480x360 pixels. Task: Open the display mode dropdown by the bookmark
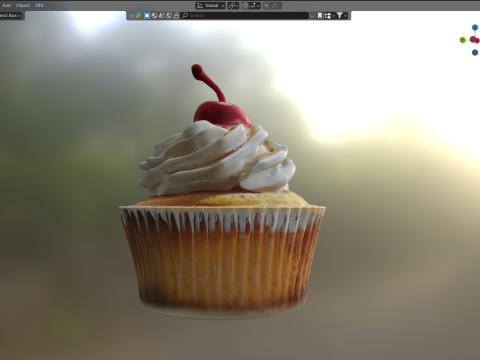[329, 16]
